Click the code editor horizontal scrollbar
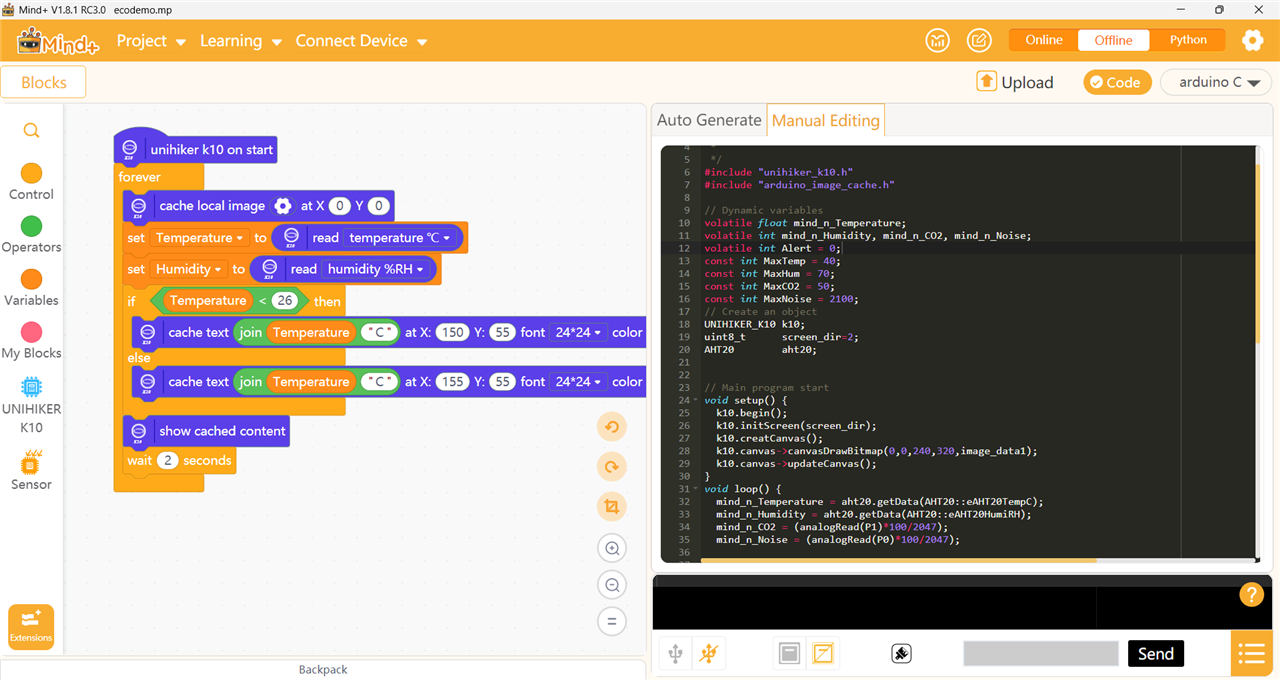This screenshot has height=680, width=1280. pos(898,560)
